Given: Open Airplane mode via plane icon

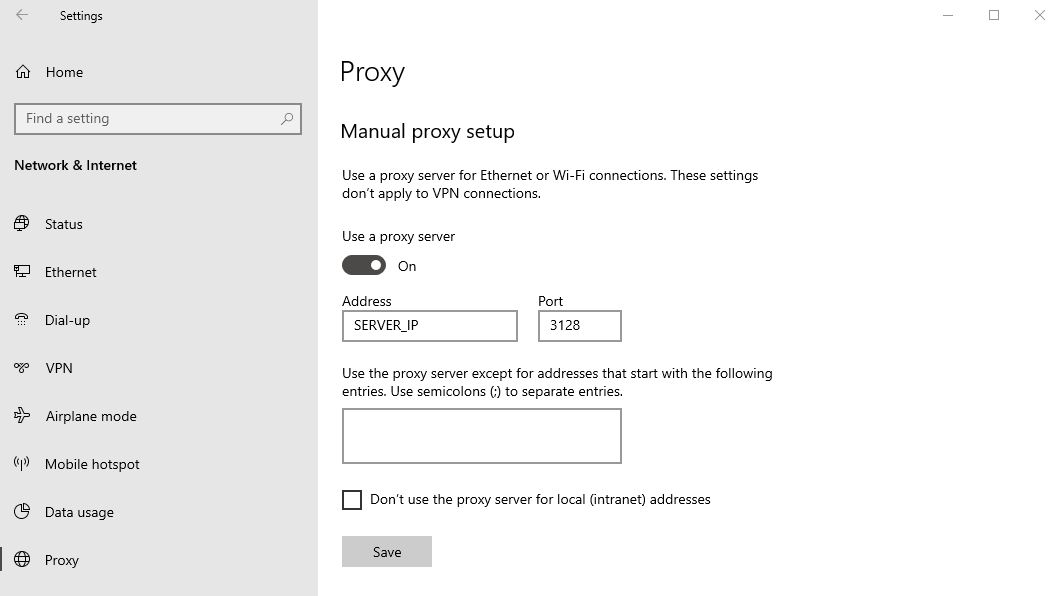Looking at the screenshot, I should pyautogui.click(x=22, y=416).
